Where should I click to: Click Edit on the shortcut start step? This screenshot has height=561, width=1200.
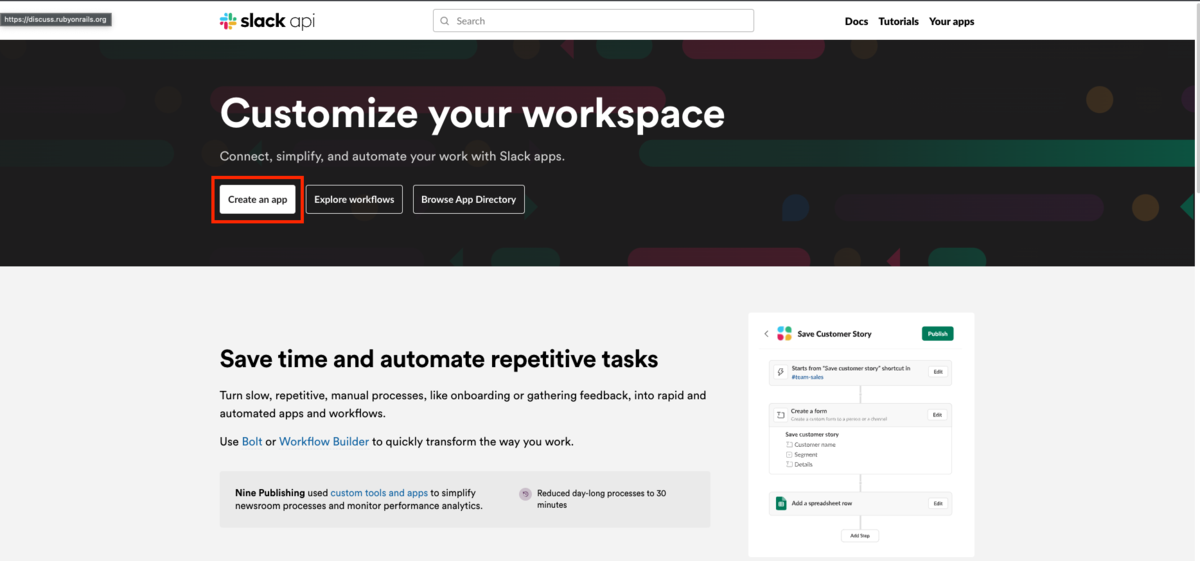pos(937,371)
